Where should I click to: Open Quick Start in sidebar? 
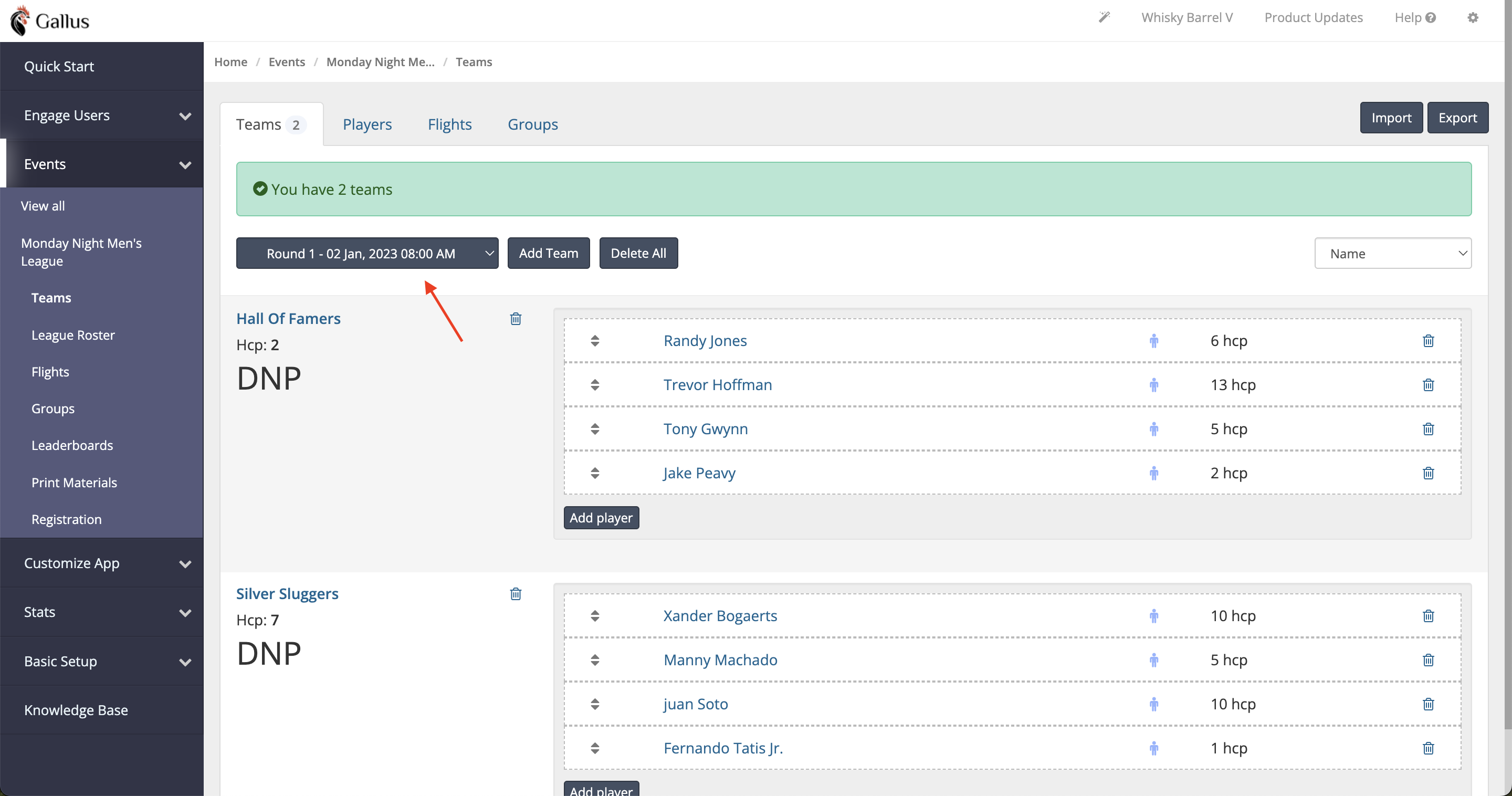click(102, 66)
